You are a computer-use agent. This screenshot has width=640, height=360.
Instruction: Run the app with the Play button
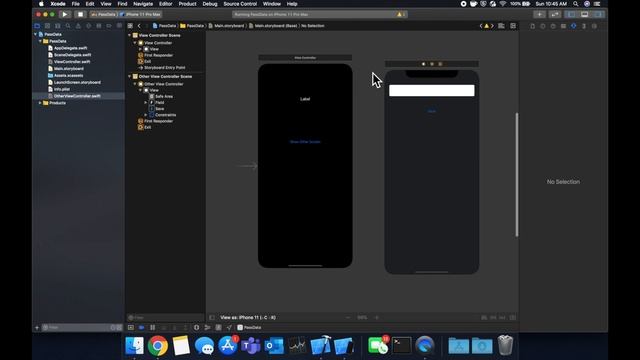click(x=65, y=14)
